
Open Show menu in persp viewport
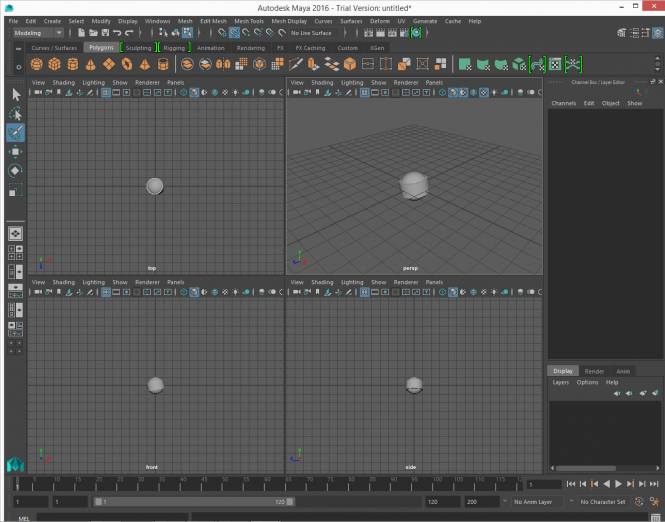[378, 83]
